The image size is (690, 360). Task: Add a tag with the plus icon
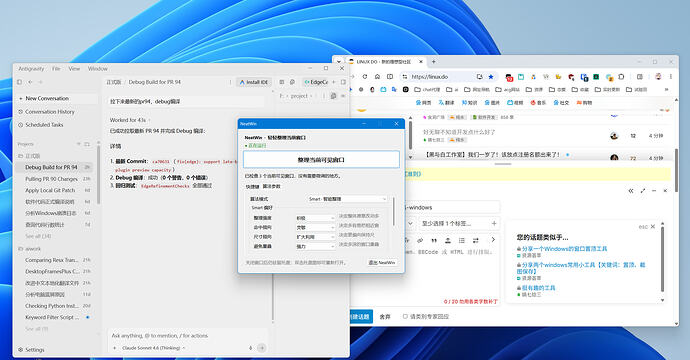click(494, 224)
